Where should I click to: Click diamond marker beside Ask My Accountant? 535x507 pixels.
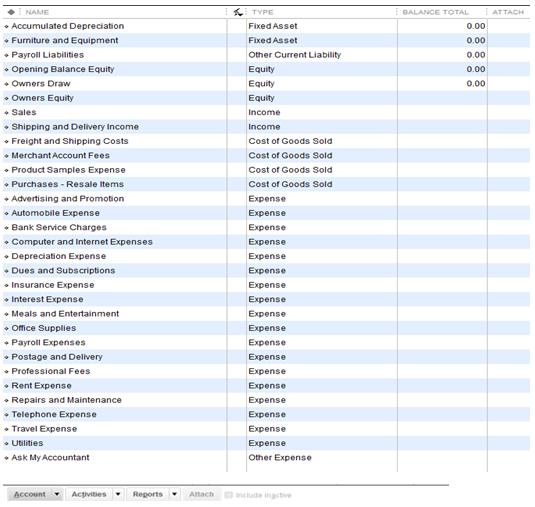pos(6,458)
